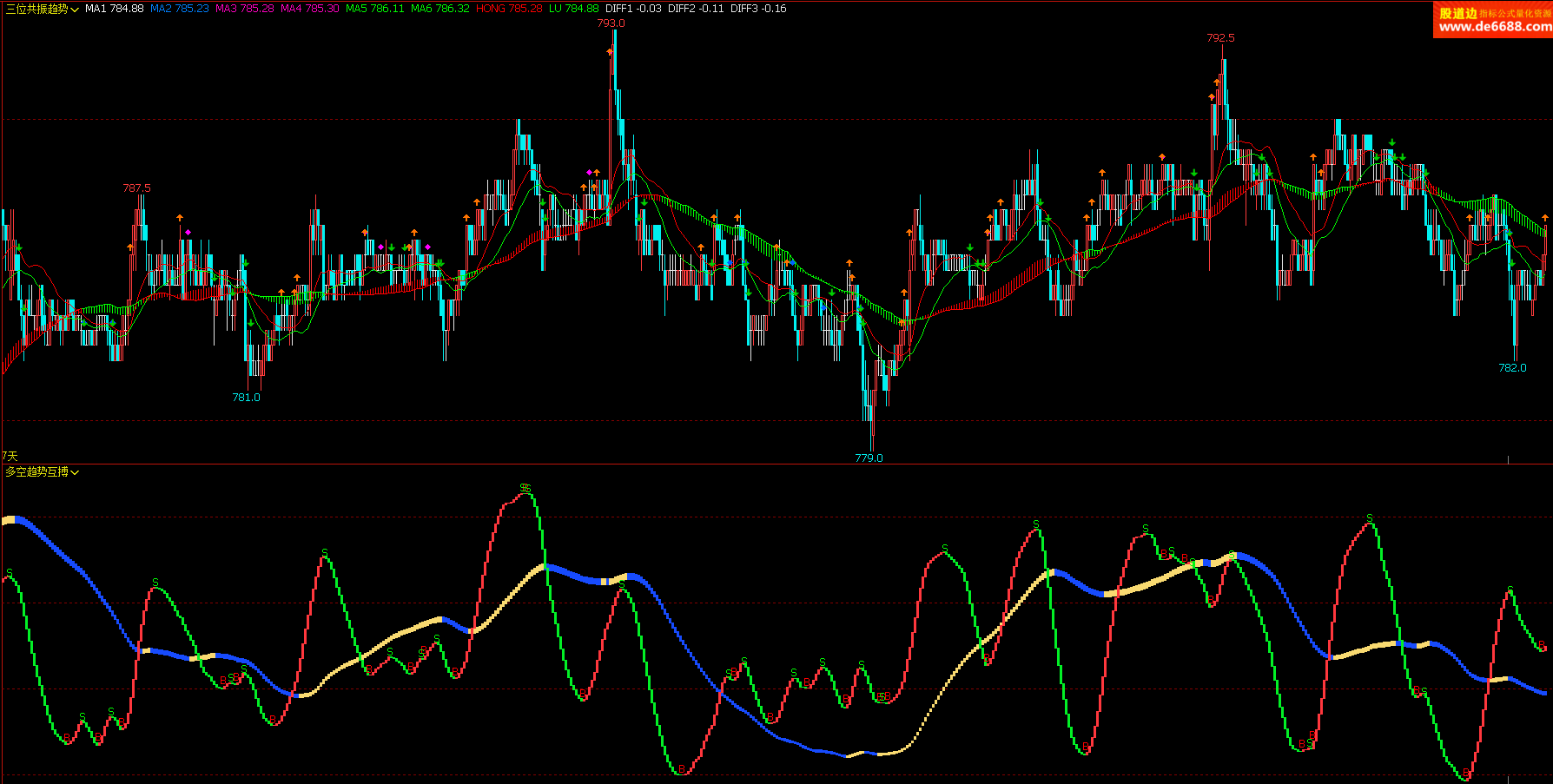Screen dimensions: 1553x784
Task: Click orange up arrow at the 793.0 spike
Action: 610,51
